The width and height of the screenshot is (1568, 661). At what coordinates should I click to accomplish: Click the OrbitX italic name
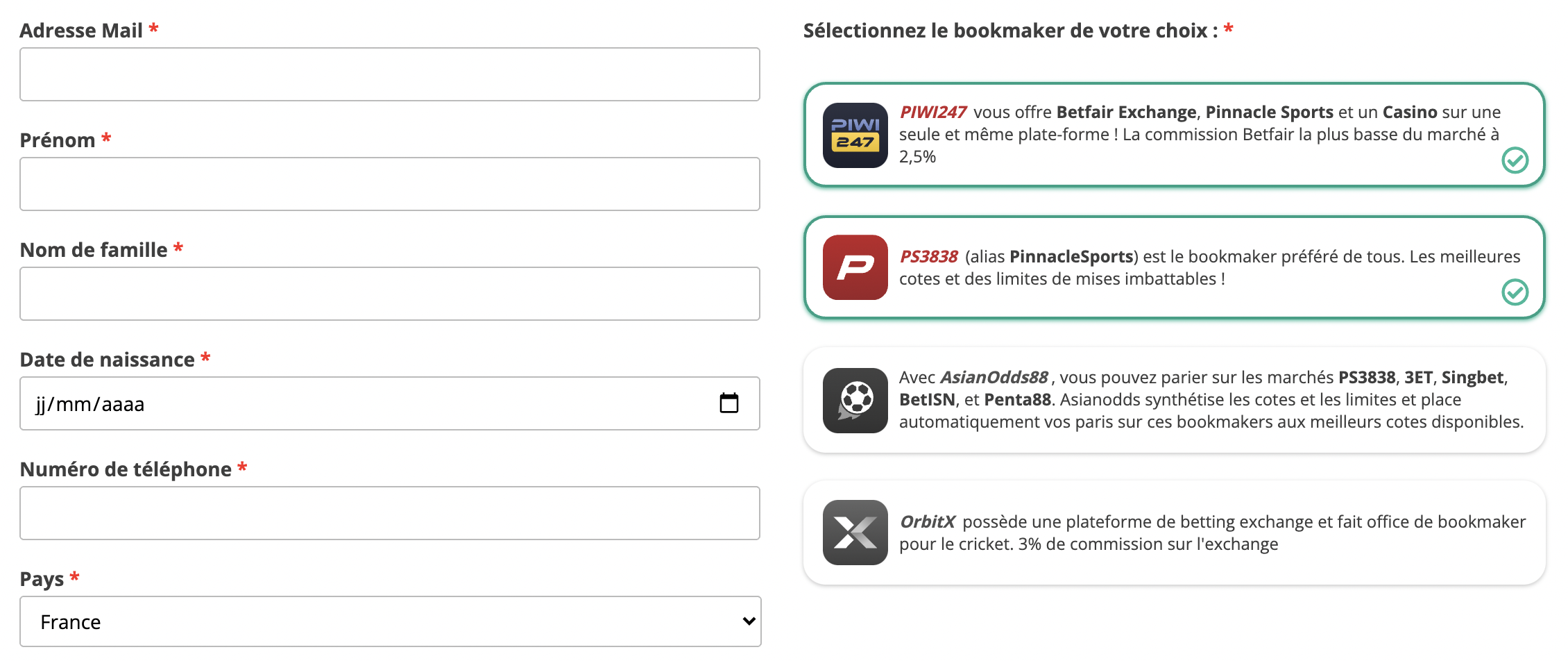tap(927, 522)
